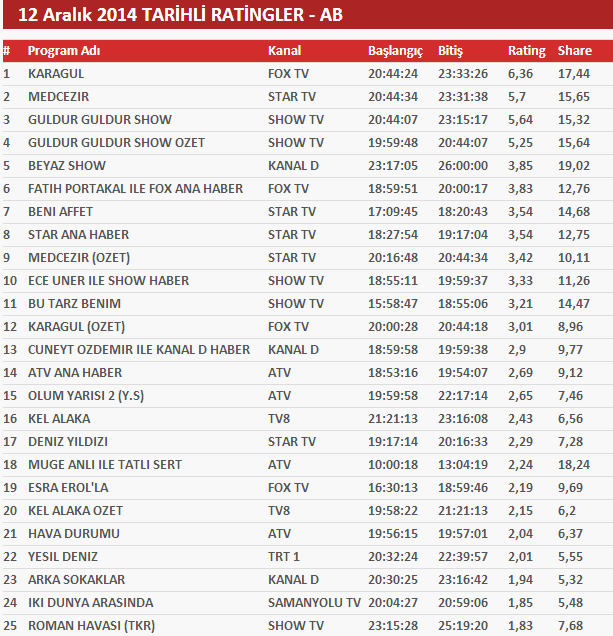Image resolution: width=613 pixels, height=636 pixels.
Task: Click rating value '2,9'
Action: pos(517,350)
